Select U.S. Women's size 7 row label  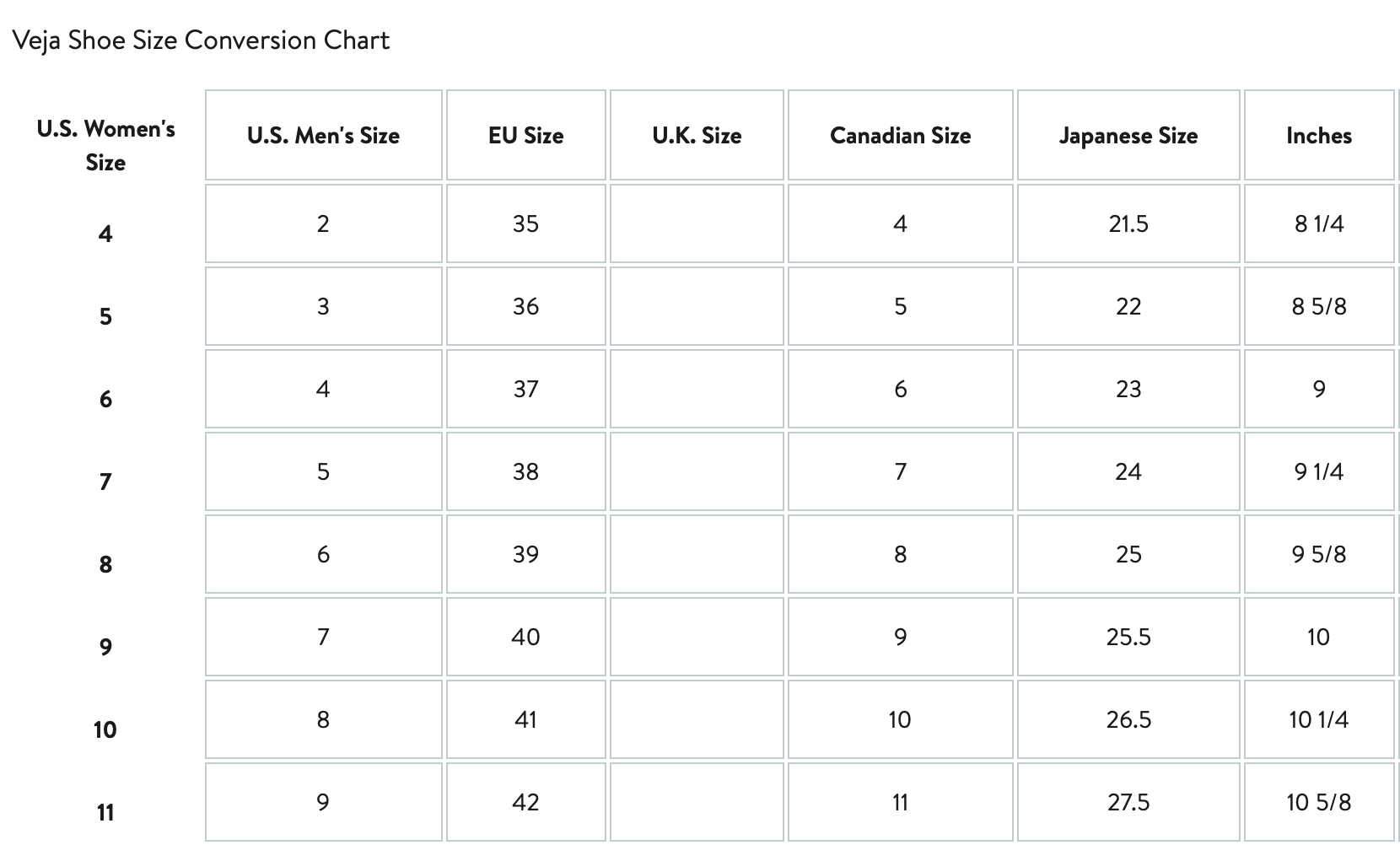coord(105,482)
